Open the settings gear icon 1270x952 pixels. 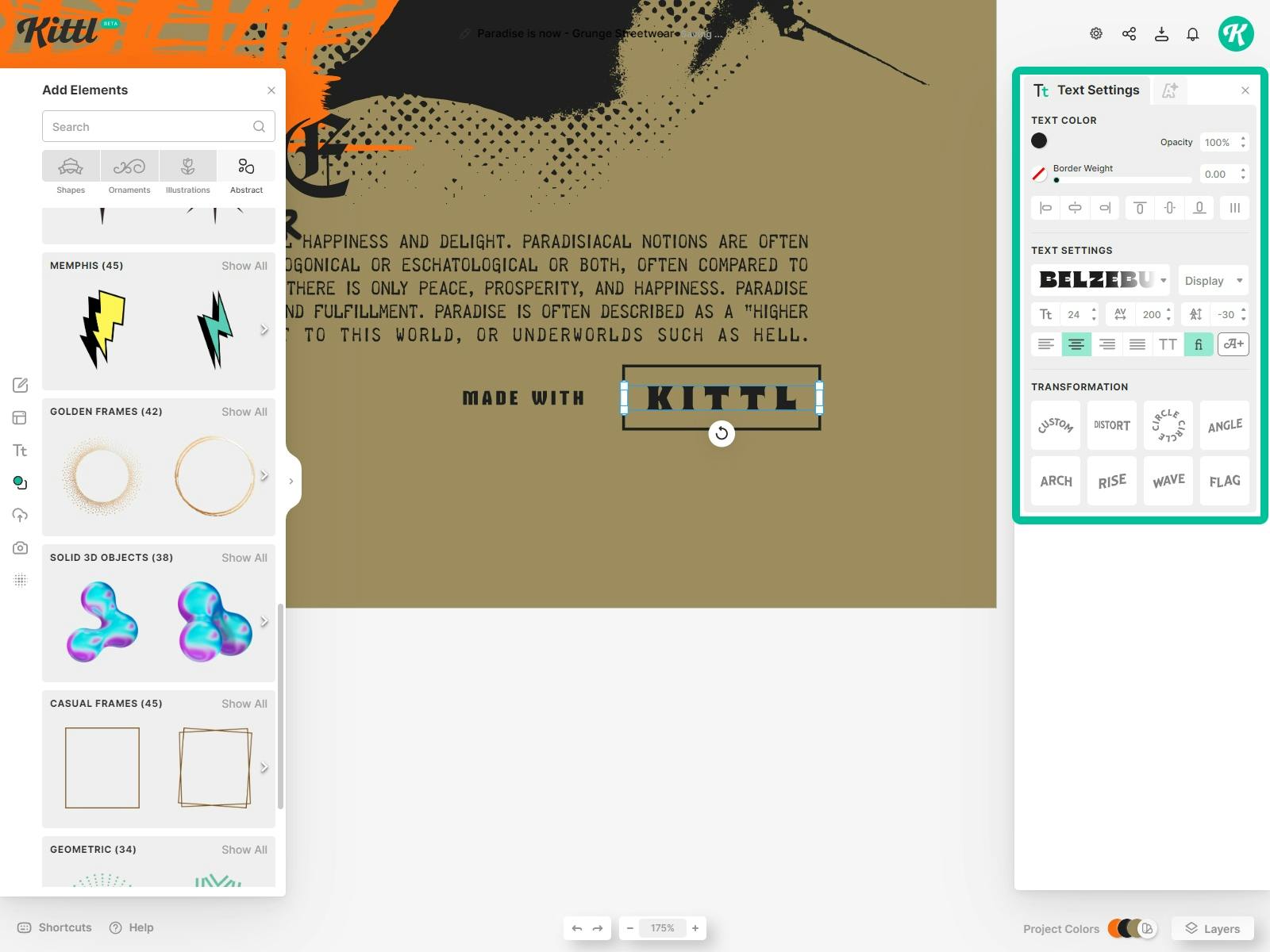[x=1096, y=33]
